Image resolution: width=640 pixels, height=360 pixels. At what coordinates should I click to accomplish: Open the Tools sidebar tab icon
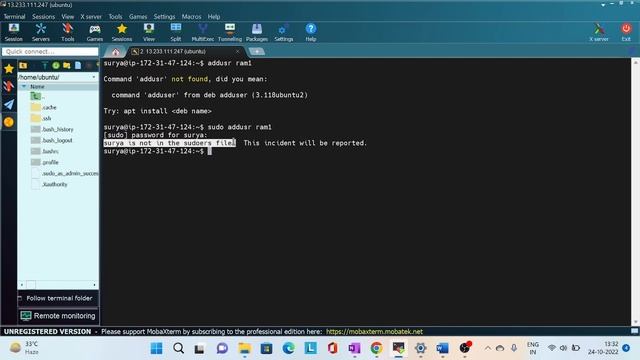pyautogui.click(x=9, y=86)
